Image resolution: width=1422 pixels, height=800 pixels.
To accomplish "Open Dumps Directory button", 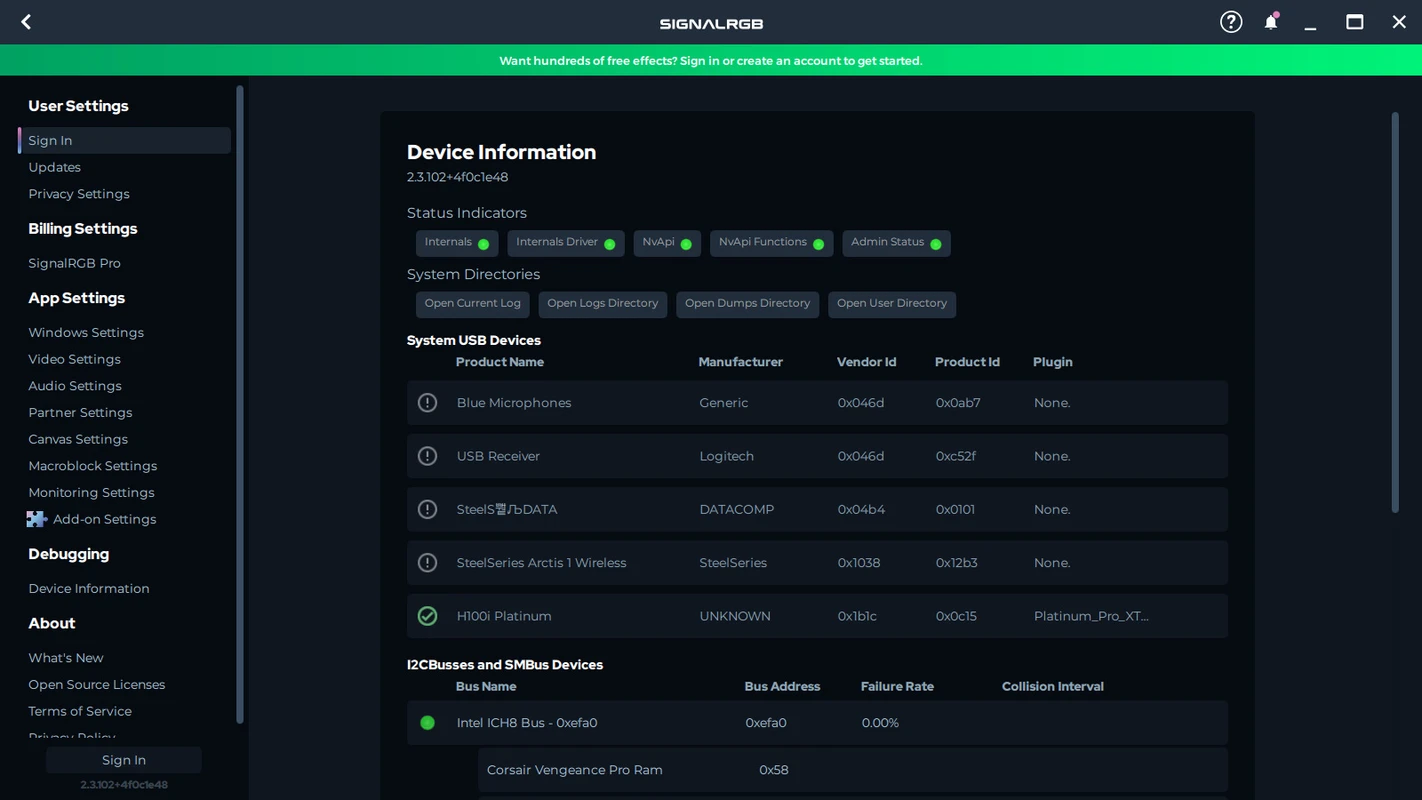I will click(747, 304).
